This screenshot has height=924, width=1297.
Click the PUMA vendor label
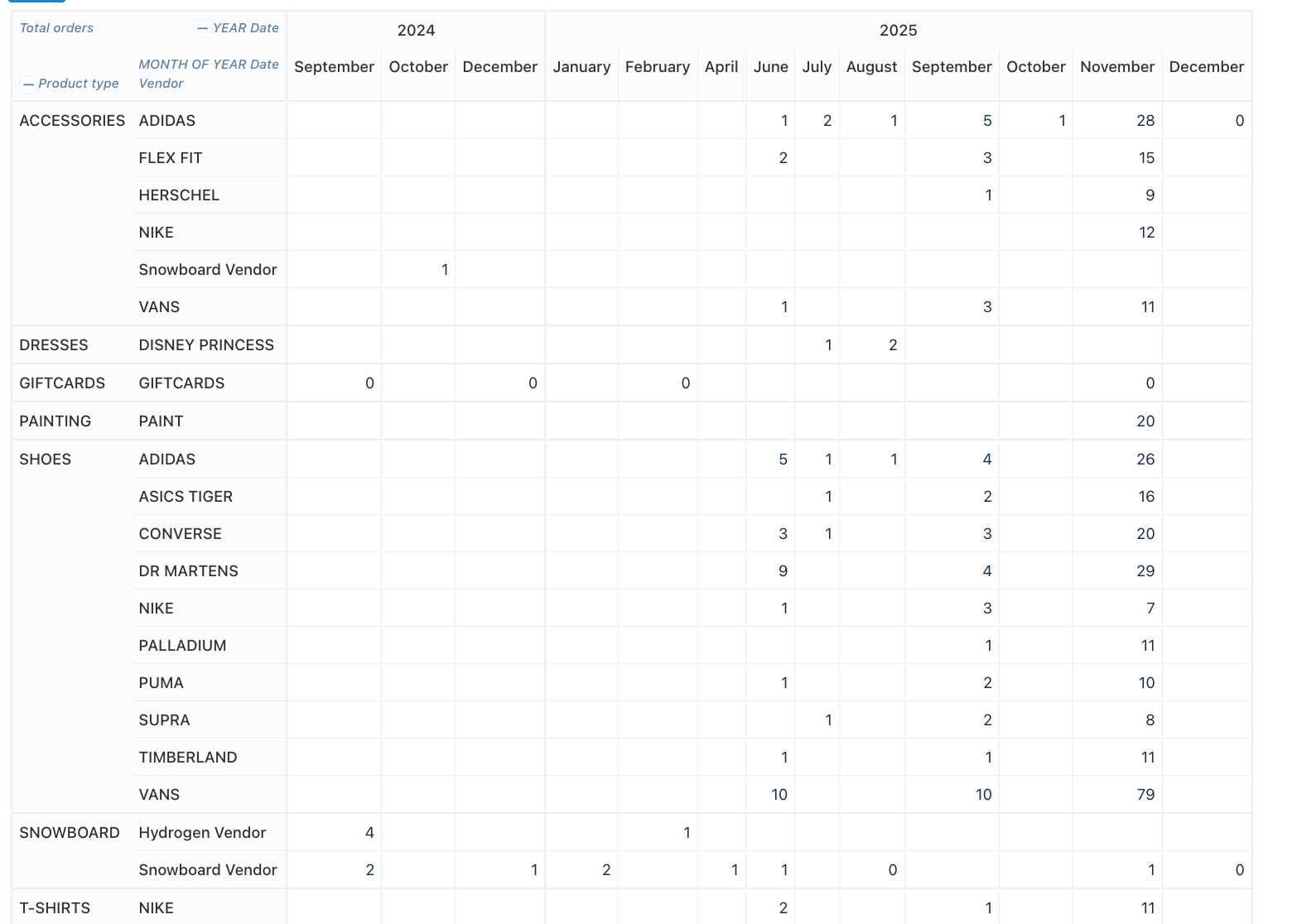[161, 683]
